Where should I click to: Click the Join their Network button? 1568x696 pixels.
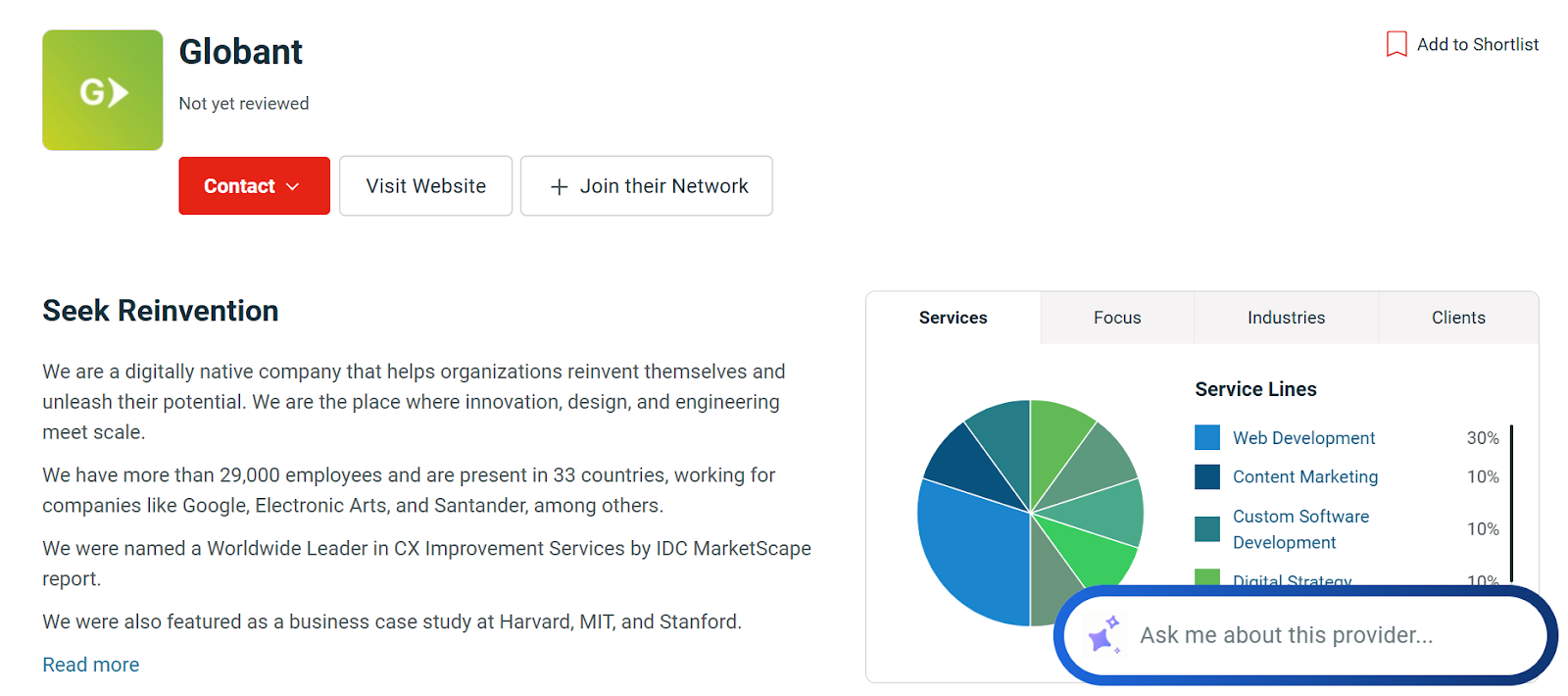coord(646,185)
